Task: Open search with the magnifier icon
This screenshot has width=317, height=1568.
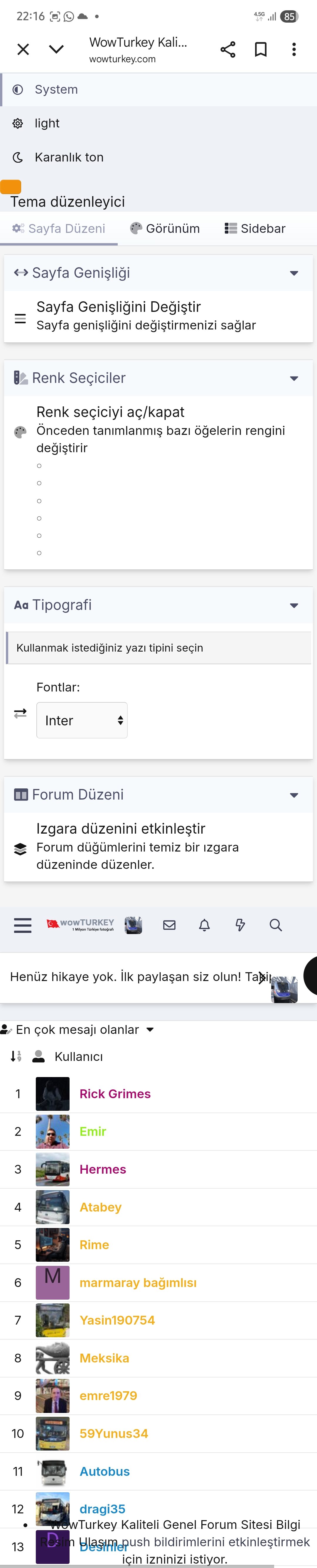Action: tap(276, 925)
